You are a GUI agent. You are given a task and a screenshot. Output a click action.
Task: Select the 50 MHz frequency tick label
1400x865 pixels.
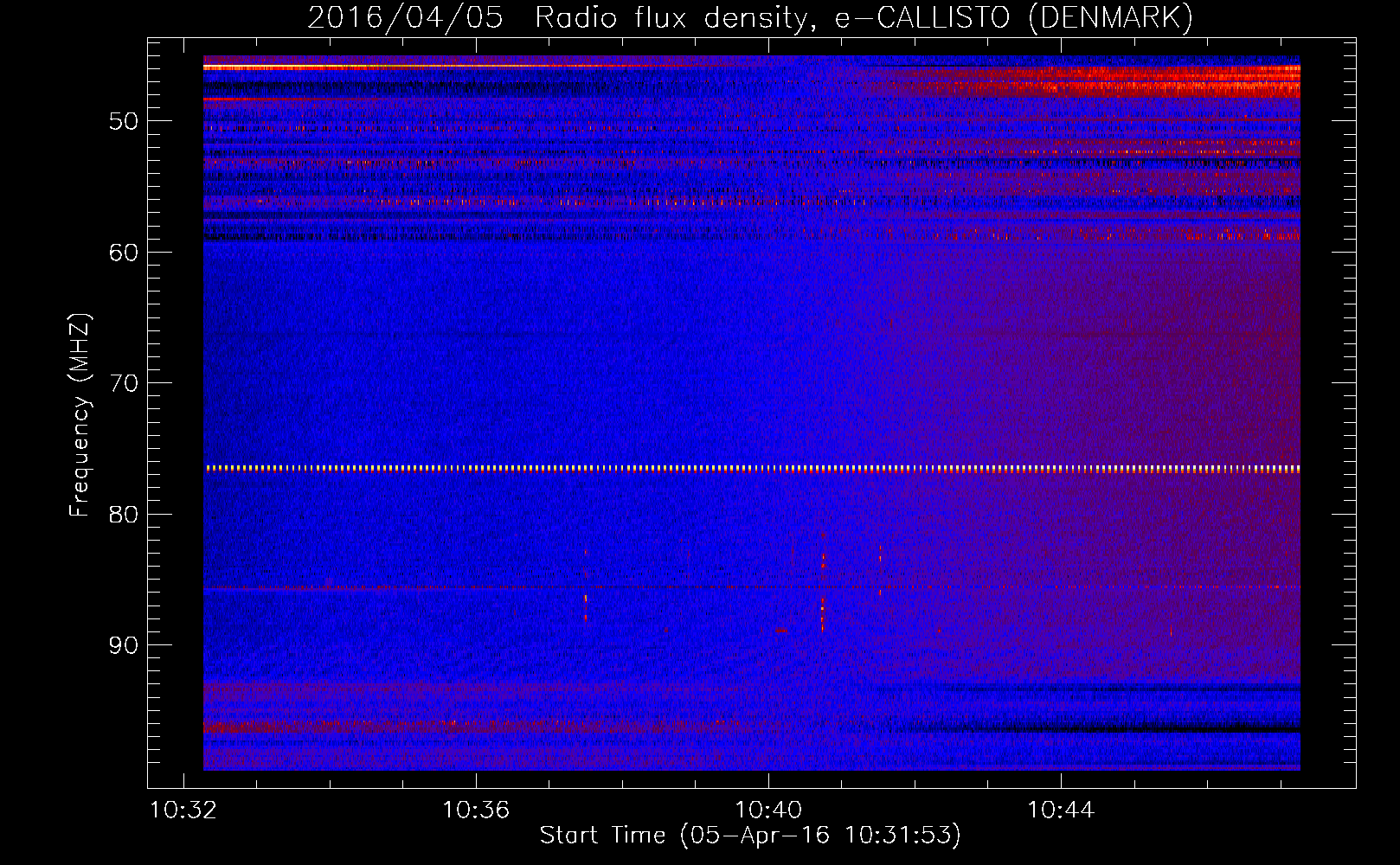(x=123, y=121)
